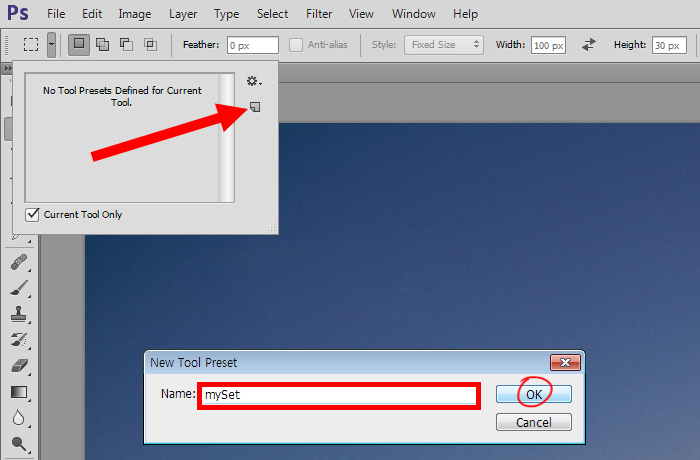Close the New Tool Preset dialog

(x=565, y=363)
